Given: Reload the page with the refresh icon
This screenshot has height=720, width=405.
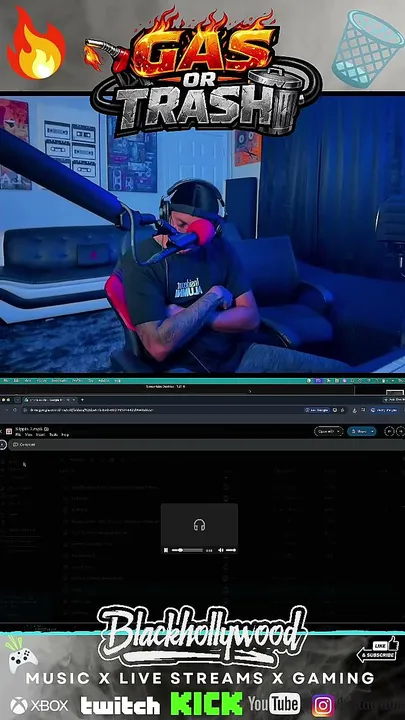Looking at the screenshot, I should [15, 410].
